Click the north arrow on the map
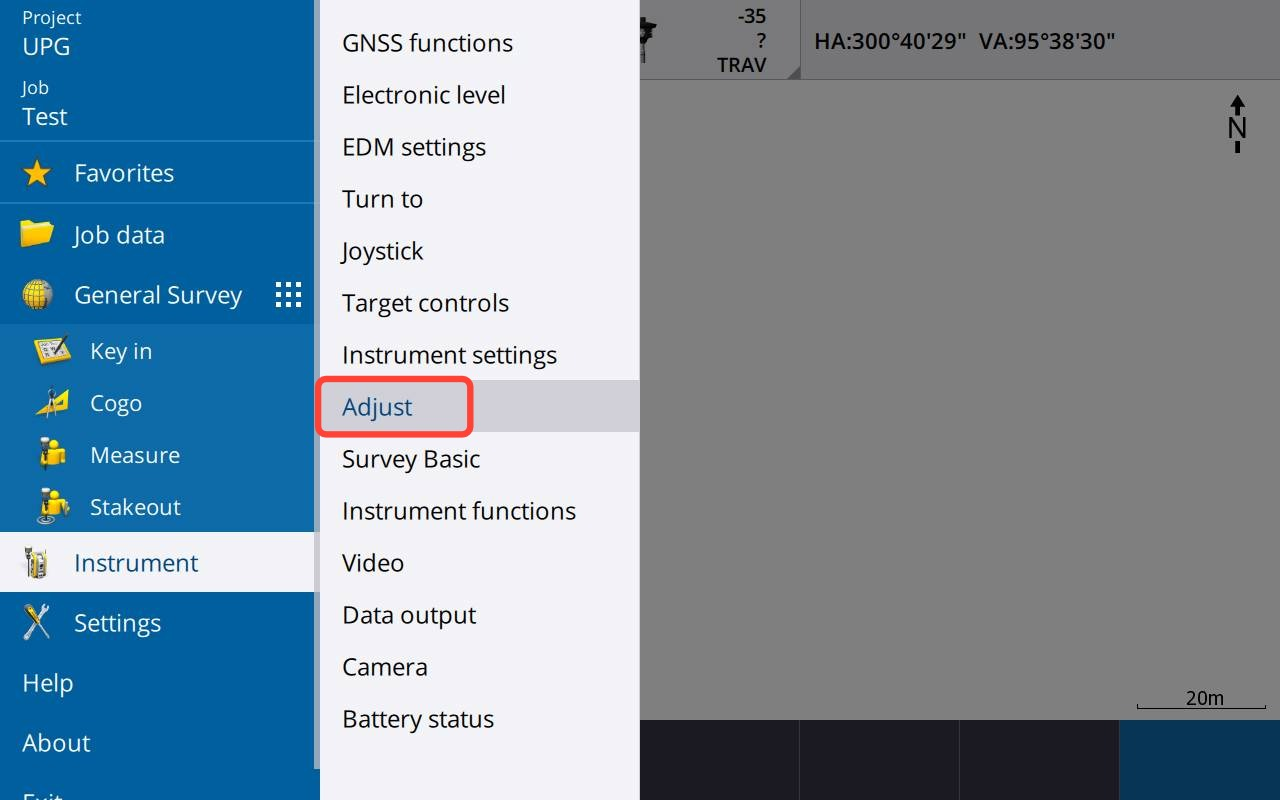 point(1237,124)
